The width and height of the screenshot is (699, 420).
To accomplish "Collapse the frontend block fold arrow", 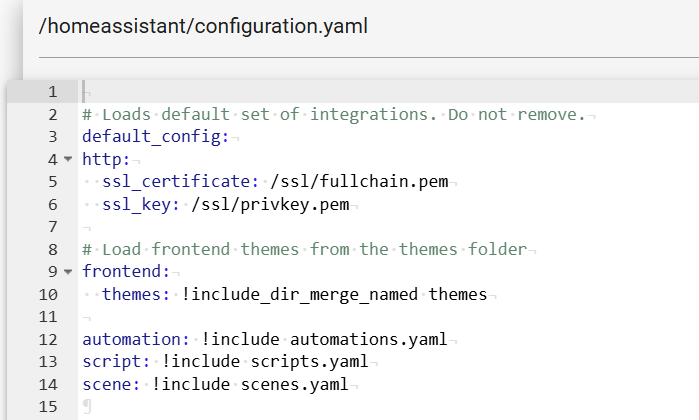I will pos(68,271).
